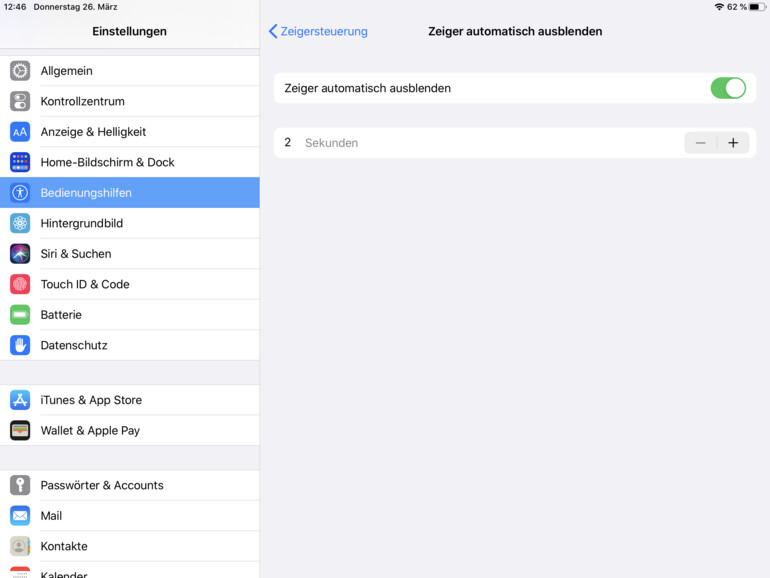Increase seconds with the plus button
770x578 pixels.
click(733, 143)
